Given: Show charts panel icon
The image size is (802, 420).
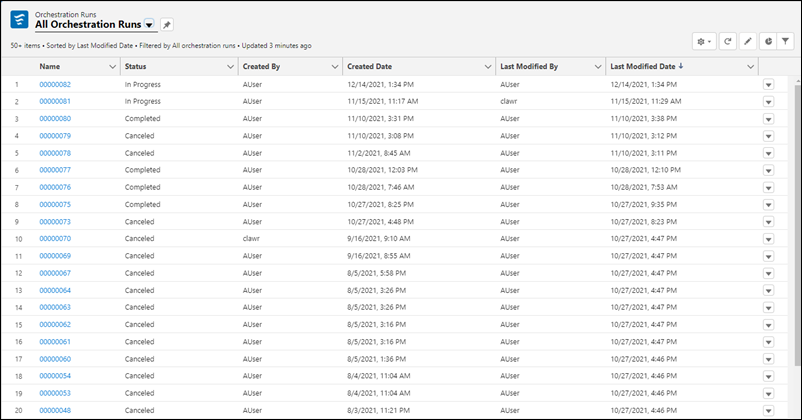Looking at the screenshot, I should [768, 41].
